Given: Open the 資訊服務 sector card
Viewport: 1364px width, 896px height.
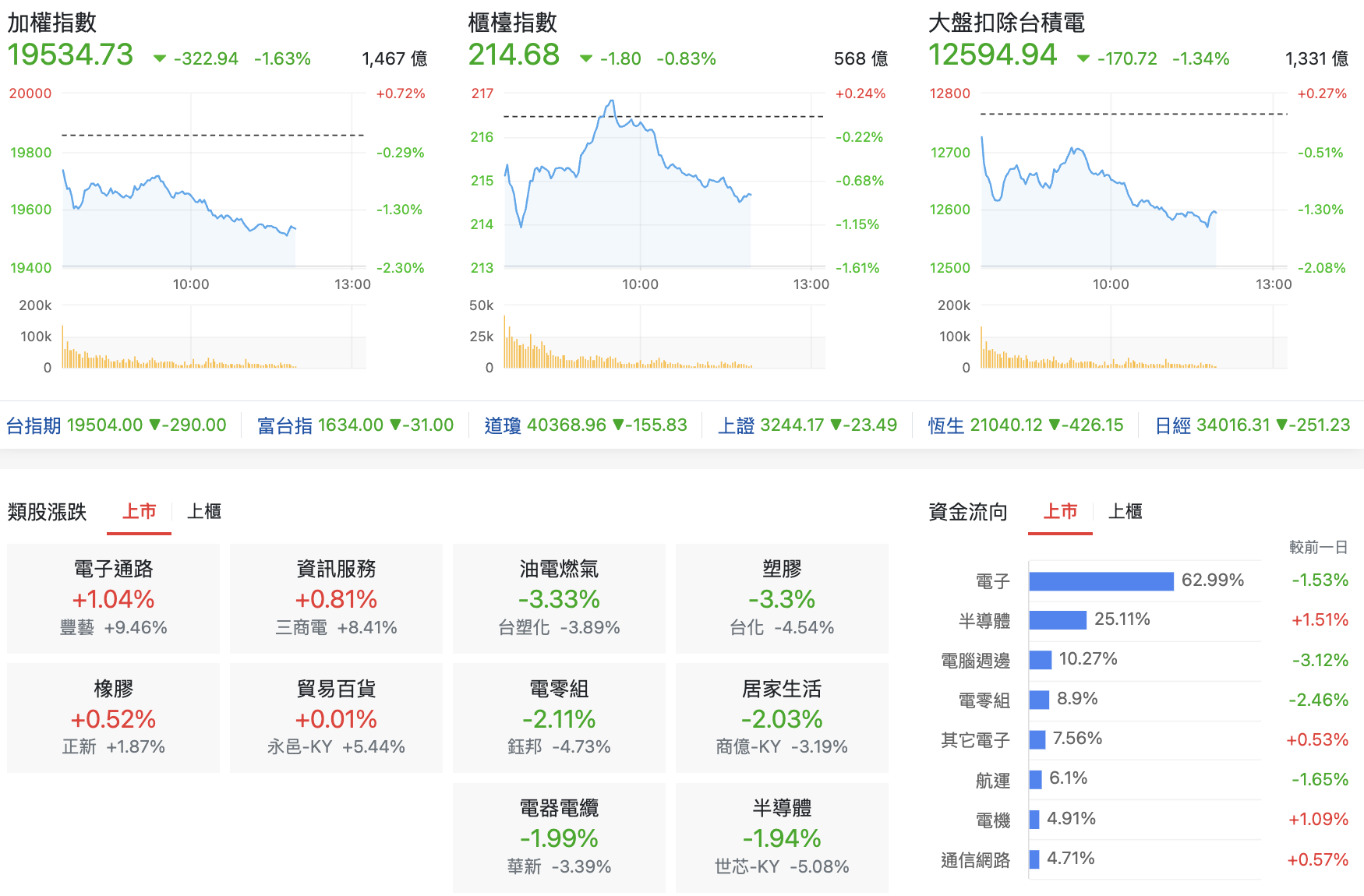Looking at the screenshot, I should (x=336, y=598).
